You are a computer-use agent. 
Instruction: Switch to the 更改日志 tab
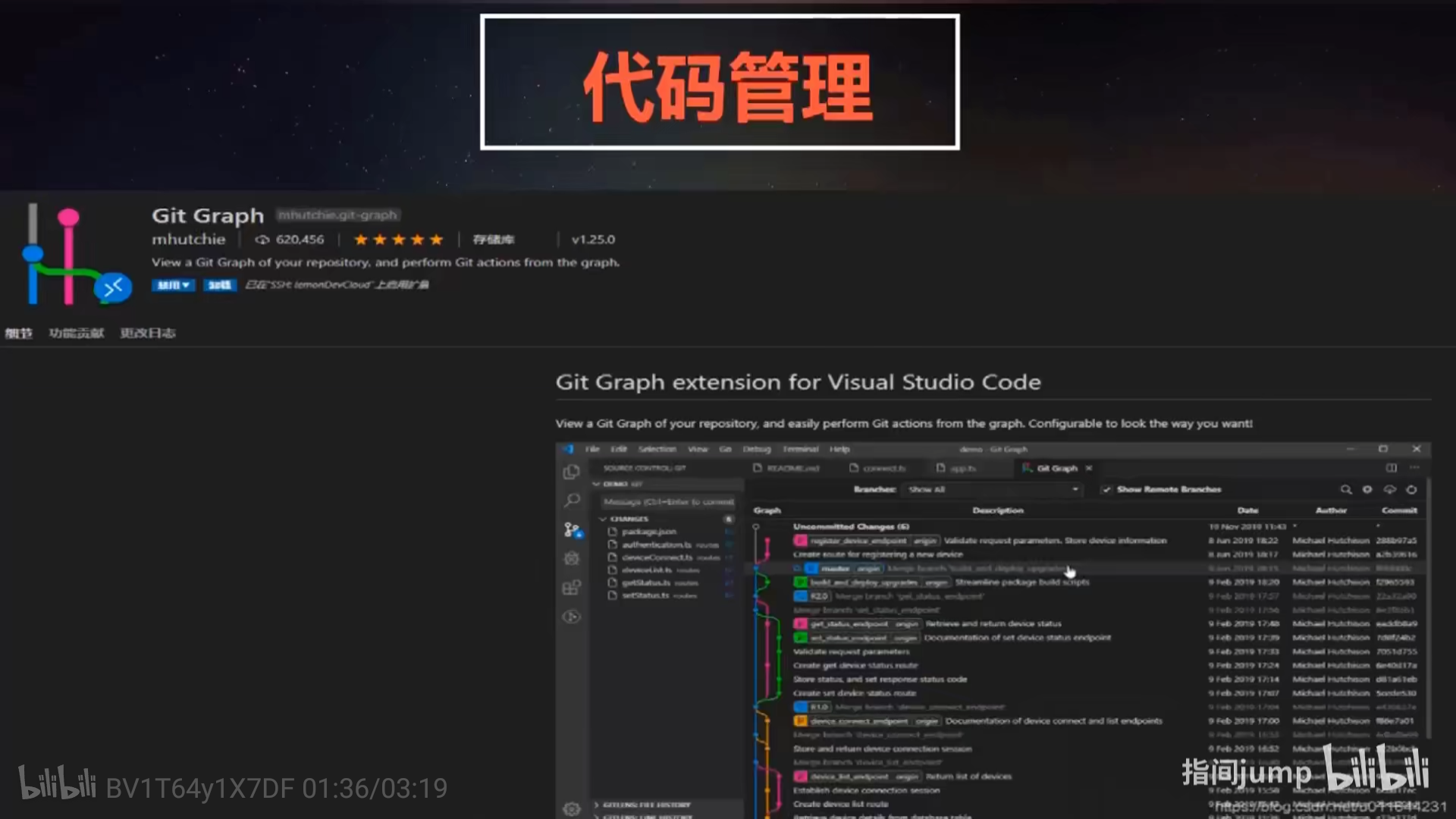point(148,333)
